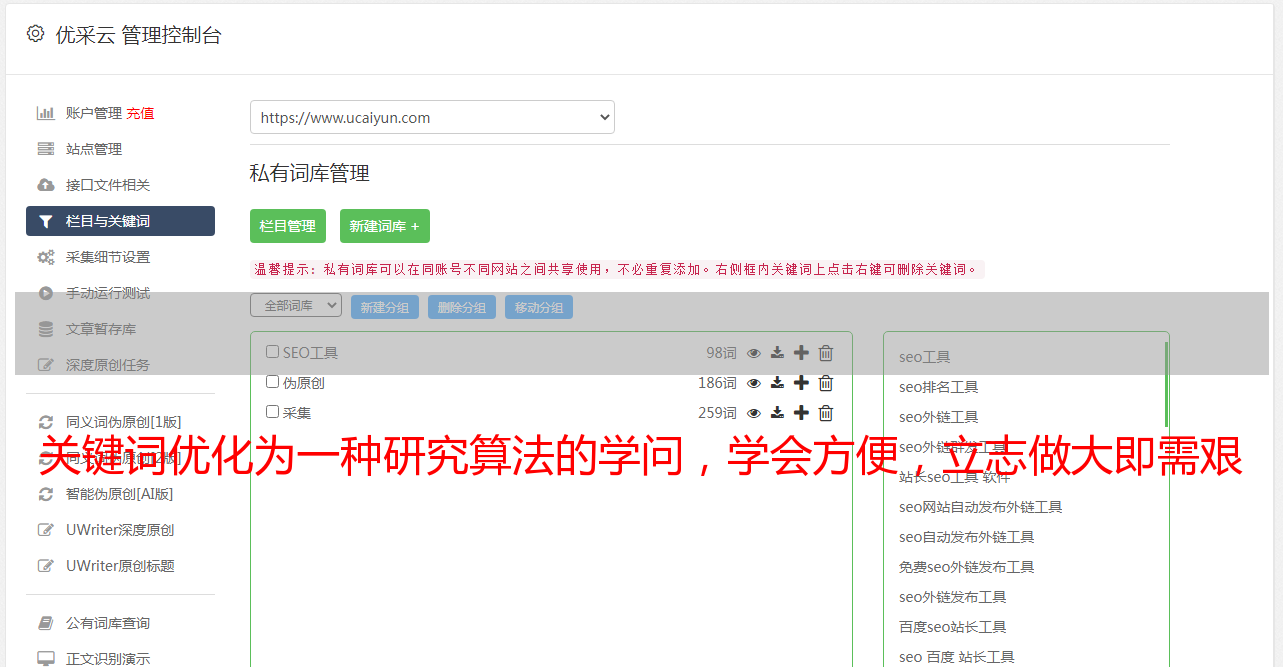The image size is (1283, 667).
Task: Select keyword seo外链工具 in the list
Action: pos(939,417)
